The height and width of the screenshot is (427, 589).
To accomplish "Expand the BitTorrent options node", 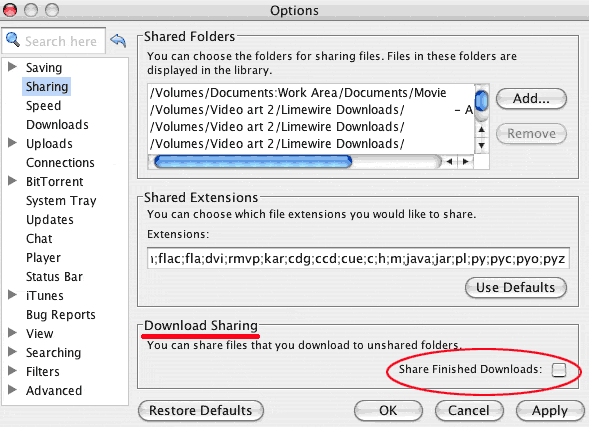I will point(12,181).
